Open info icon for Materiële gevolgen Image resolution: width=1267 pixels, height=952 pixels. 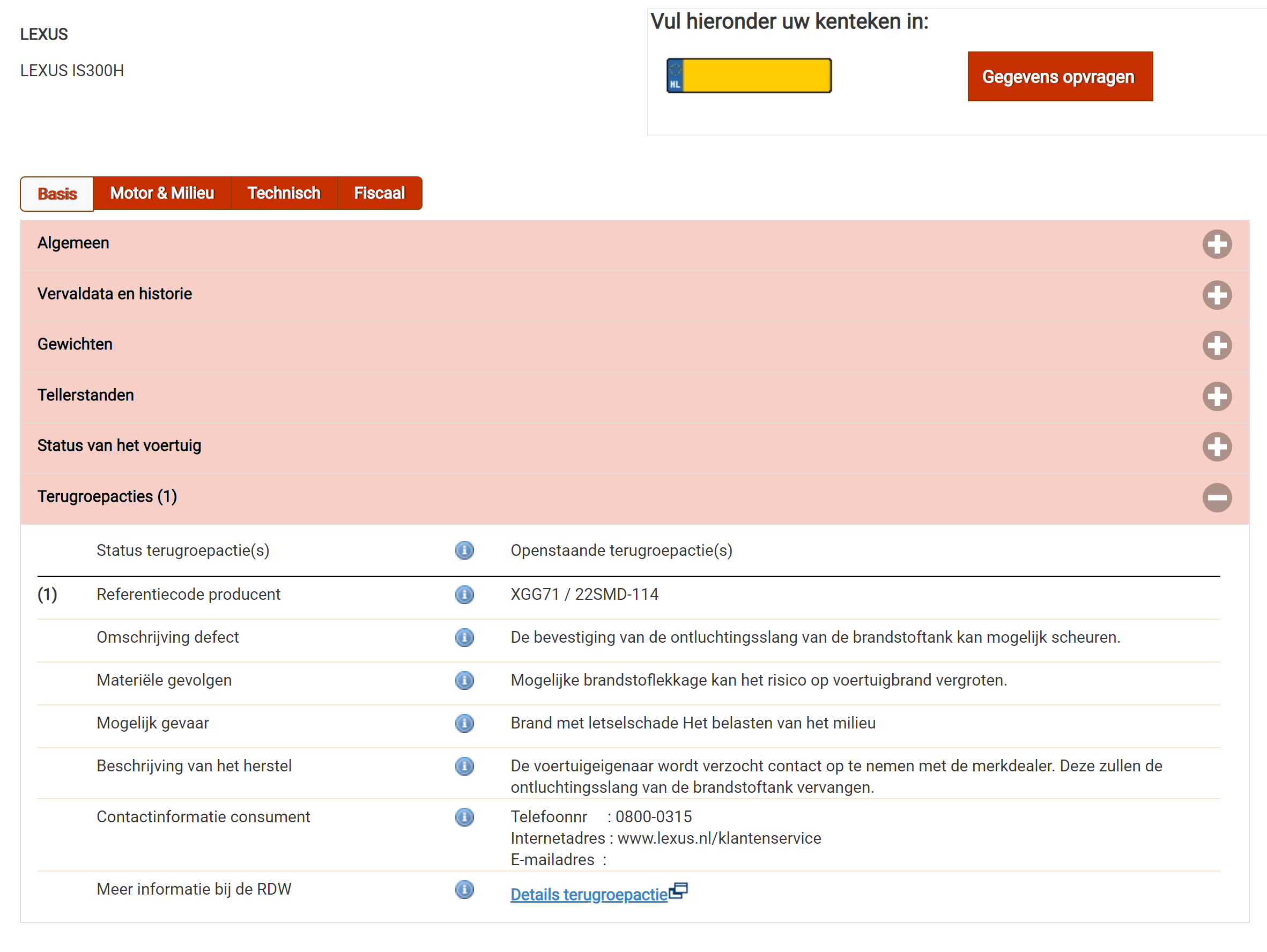pos(464,680)
